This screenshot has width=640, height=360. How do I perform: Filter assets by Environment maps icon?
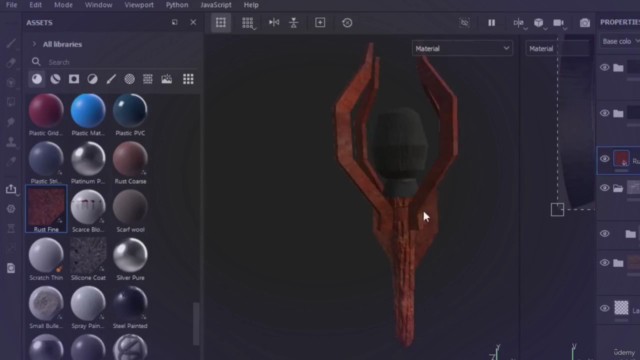(x=167, y=79)
